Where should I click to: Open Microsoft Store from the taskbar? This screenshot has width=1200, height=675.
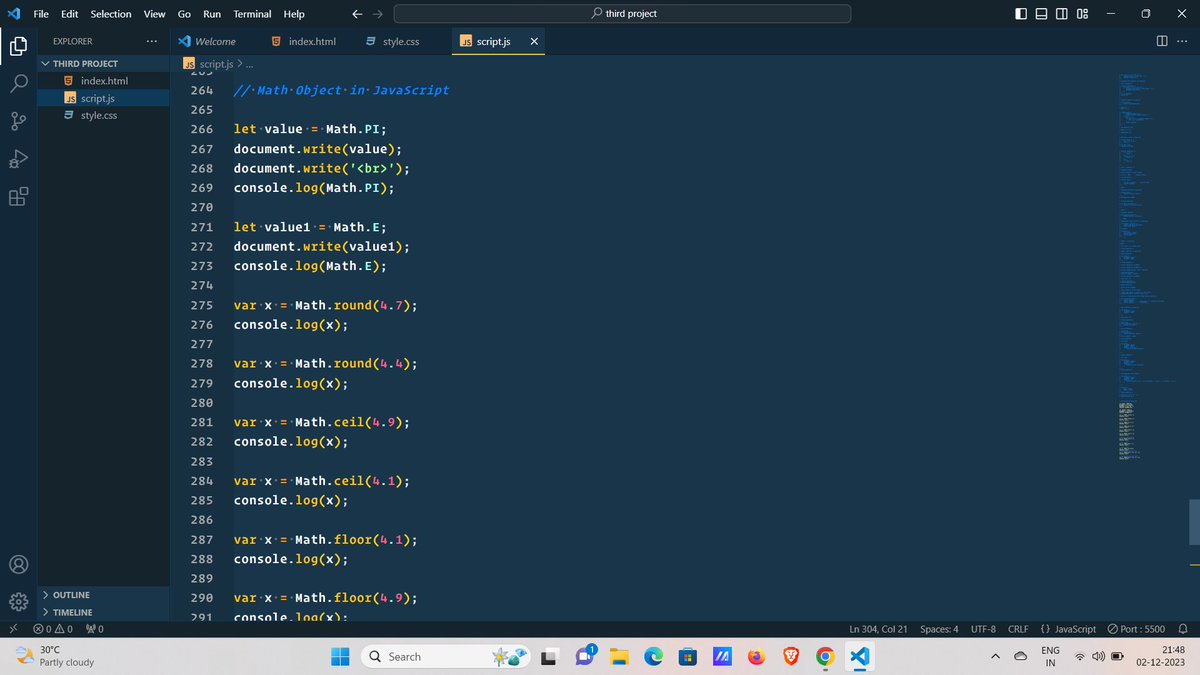click(687, 656)
